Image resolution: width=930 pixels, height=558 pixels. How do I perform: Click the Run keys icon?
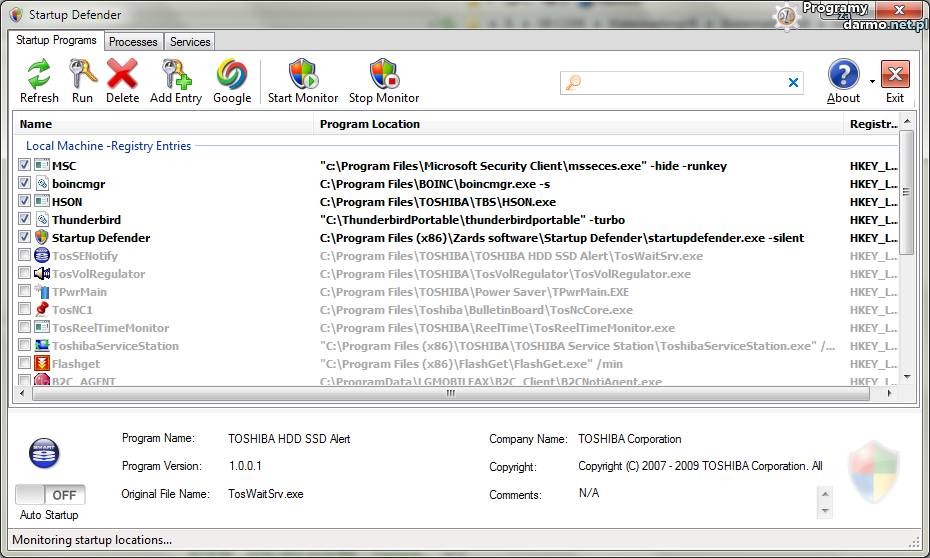82,75
